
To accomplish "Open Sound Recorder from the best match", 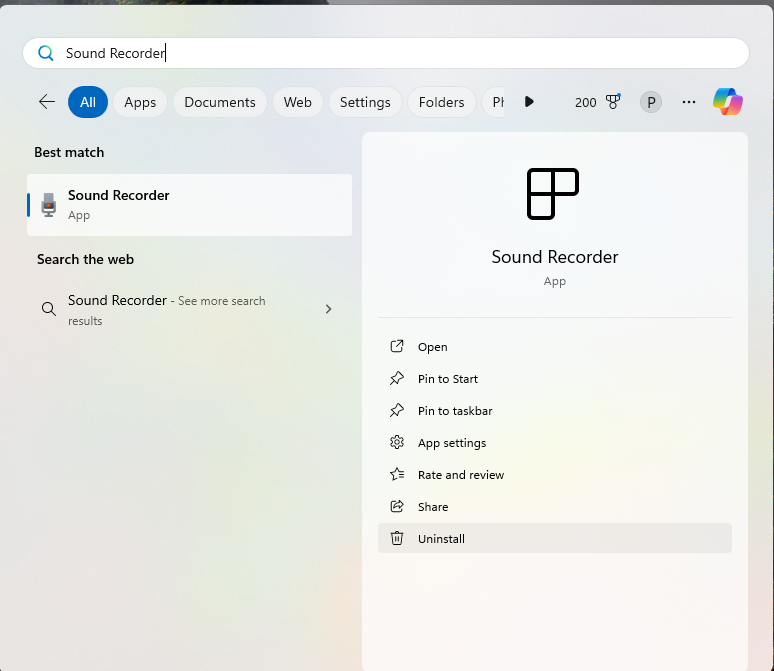I will click(189, 205).
